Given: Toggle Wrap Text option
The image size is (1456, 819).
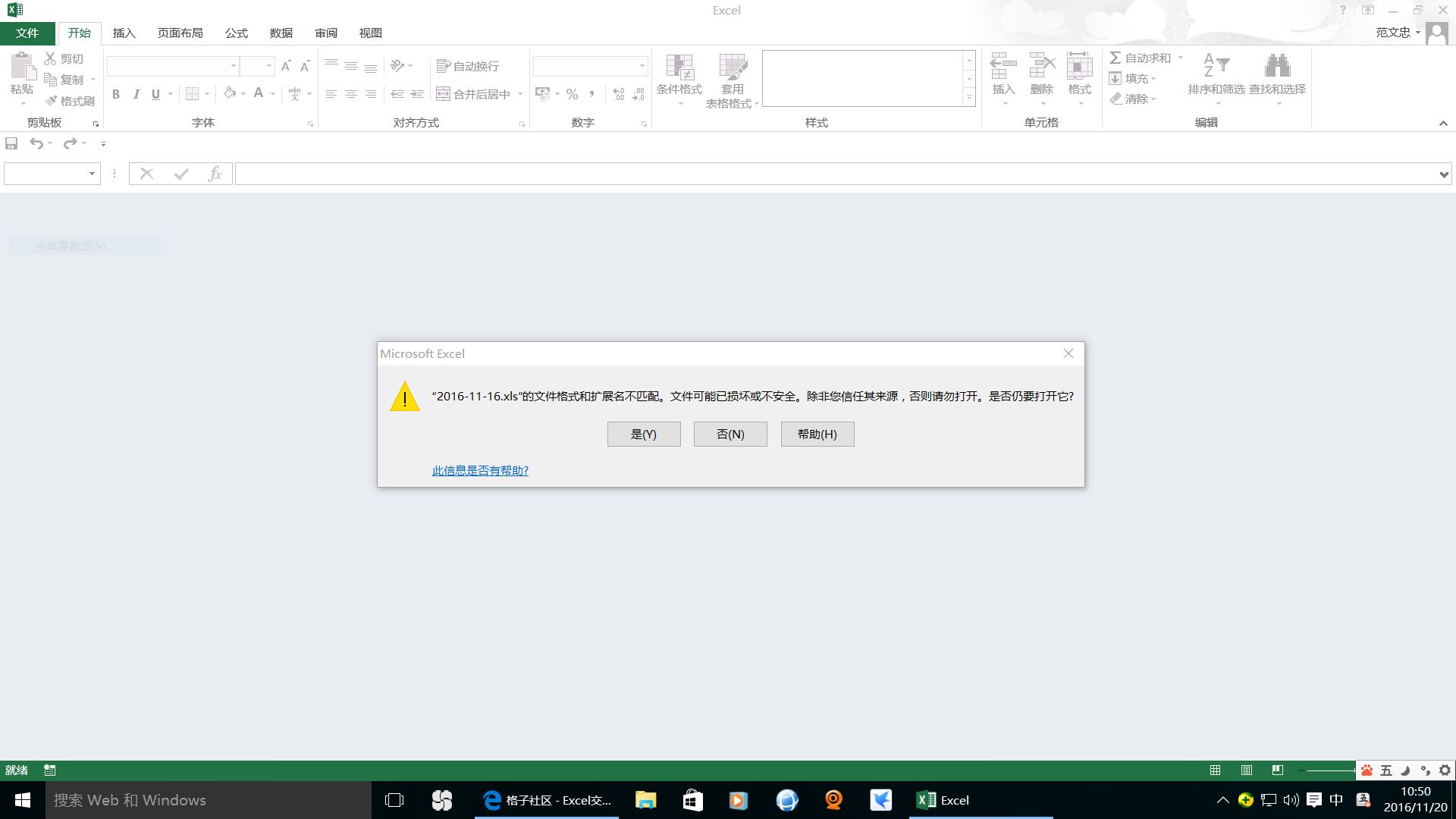Looking at the screenshot, I should [468, 66].
